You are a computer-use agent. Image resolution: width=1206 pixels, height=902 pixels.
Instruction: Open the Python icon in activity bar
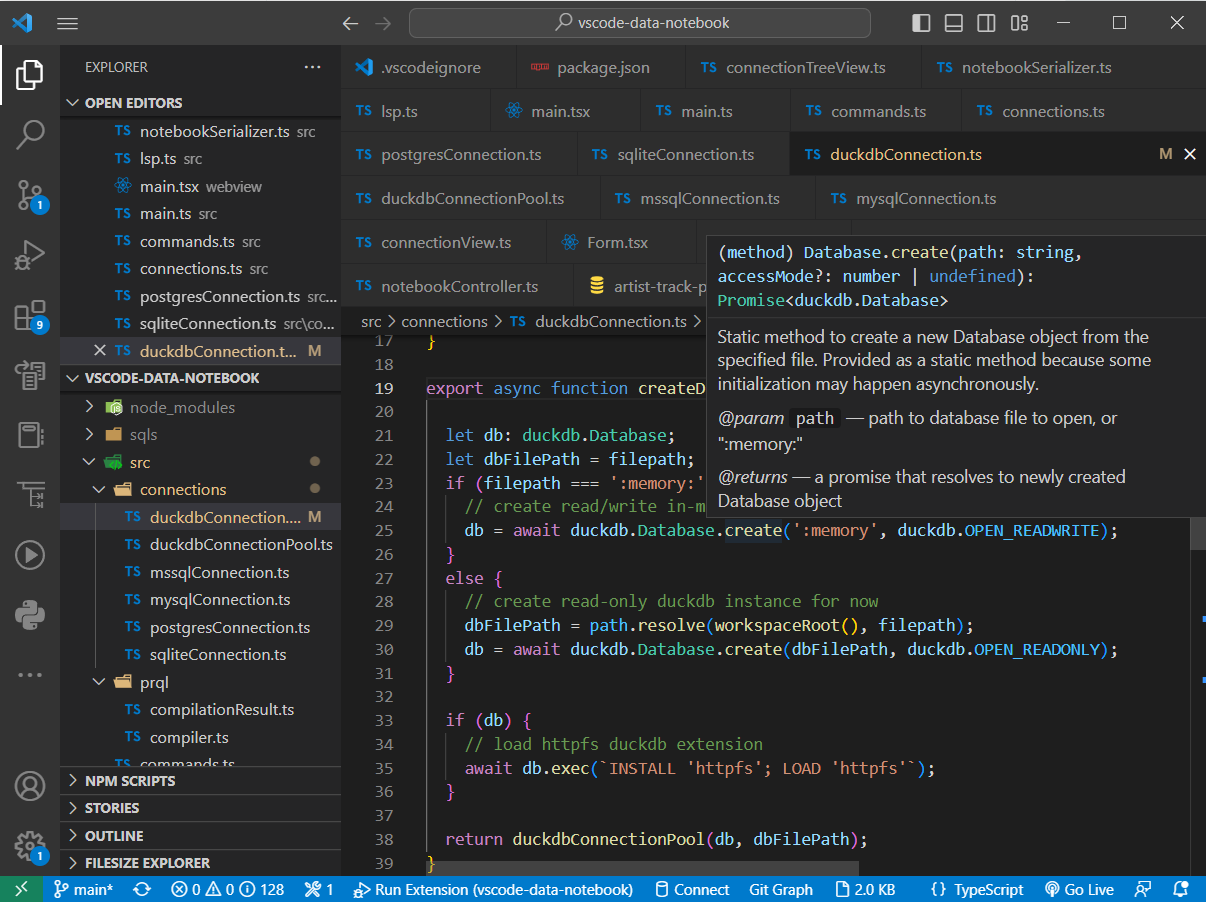(x=30, y=613)
